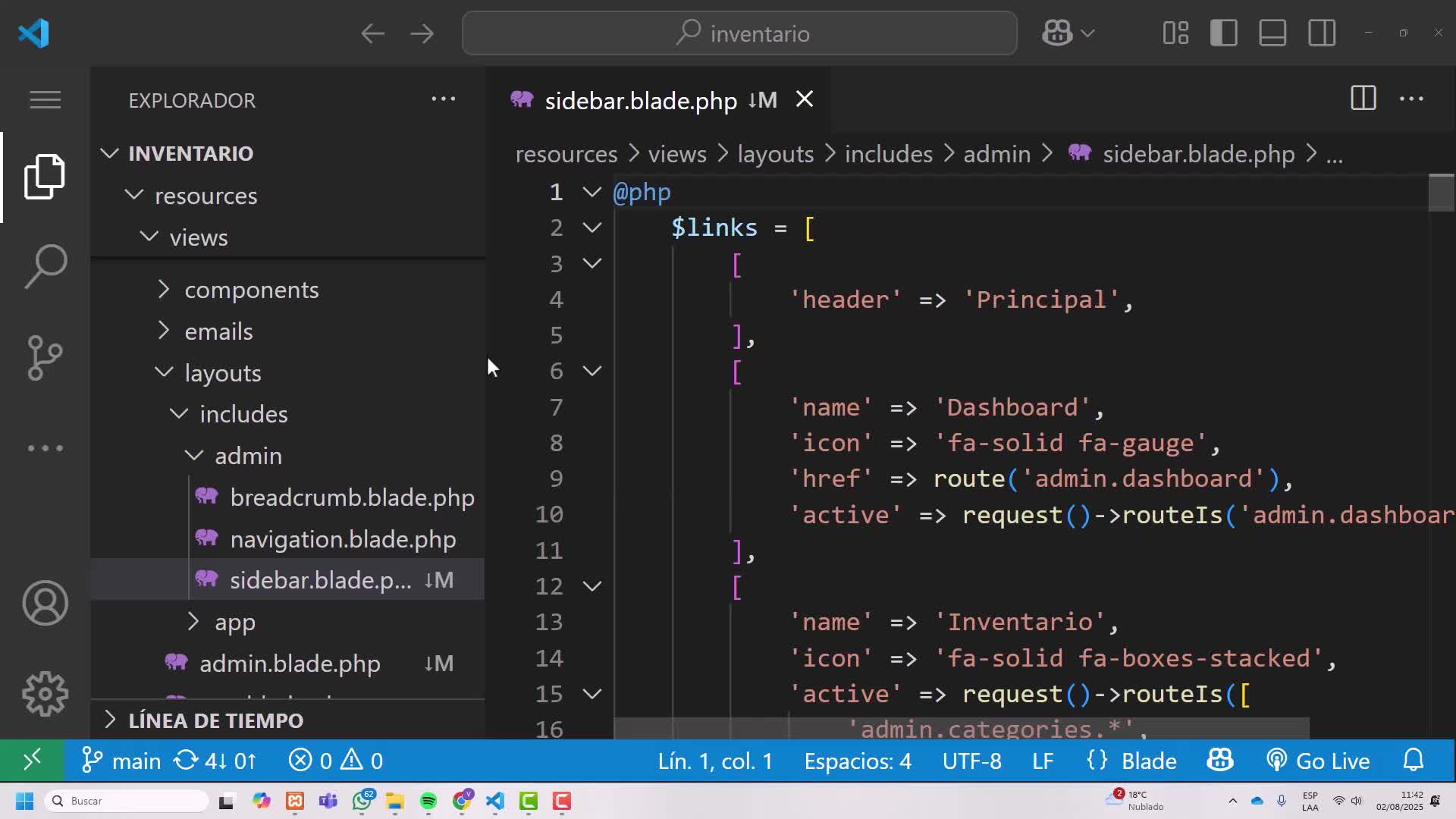Open breadcrumb.blade.php file
This screenshot has width=1456, height=819.
click(x=352, y=497)
